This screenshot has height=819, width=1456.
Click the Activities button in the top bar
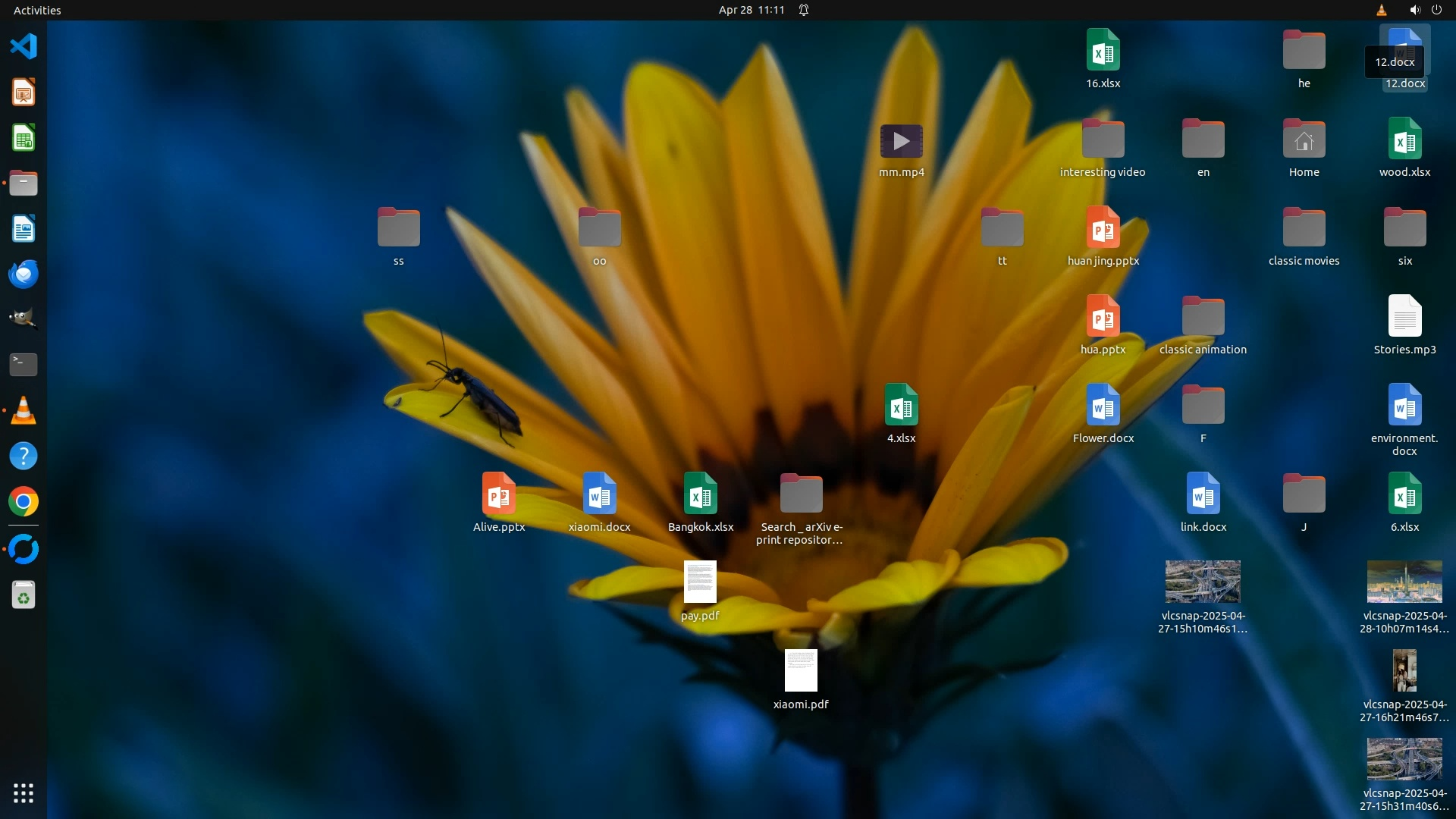(37, 10)
